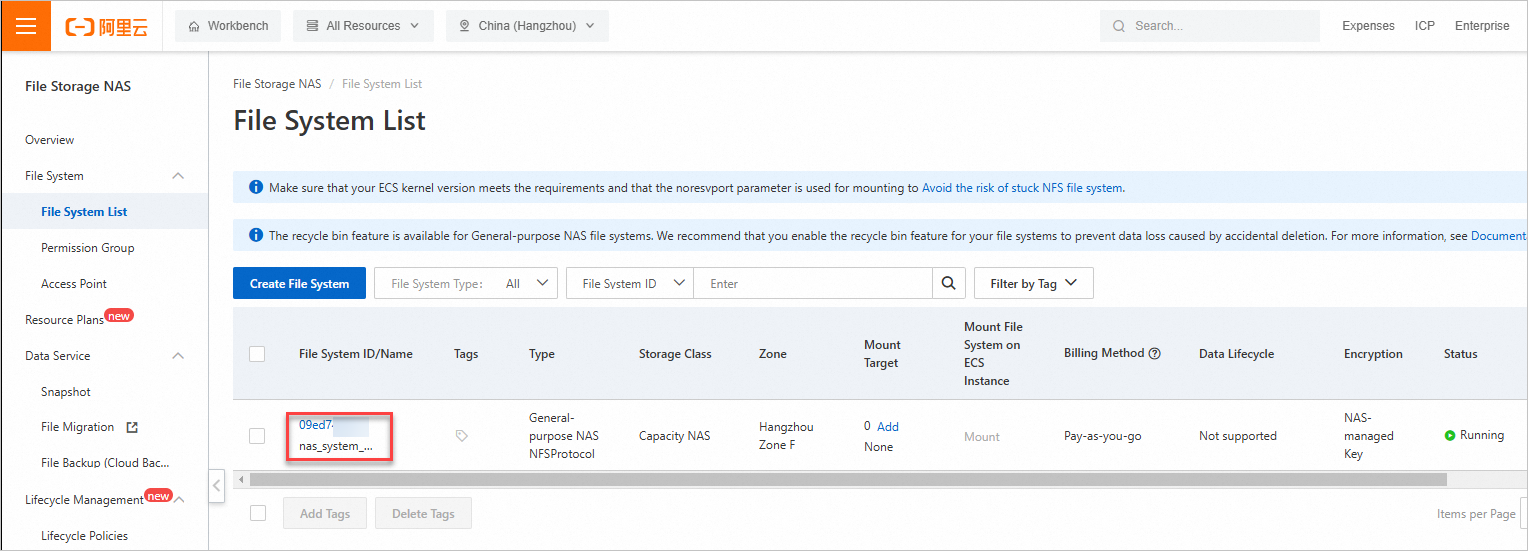
Task: Click the Mount link in ECS column
Action: coord(982,437)
